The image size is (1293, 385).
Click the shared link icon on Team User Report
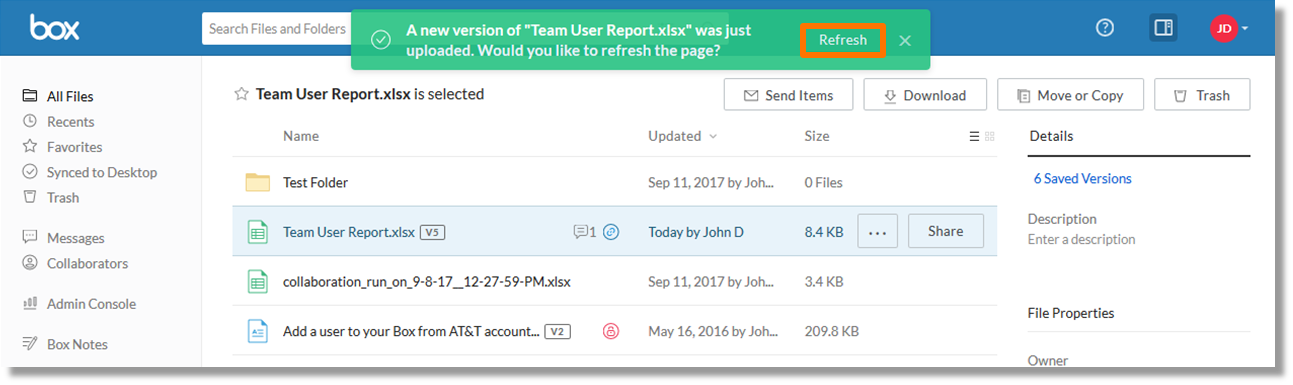tap(611, 232)
